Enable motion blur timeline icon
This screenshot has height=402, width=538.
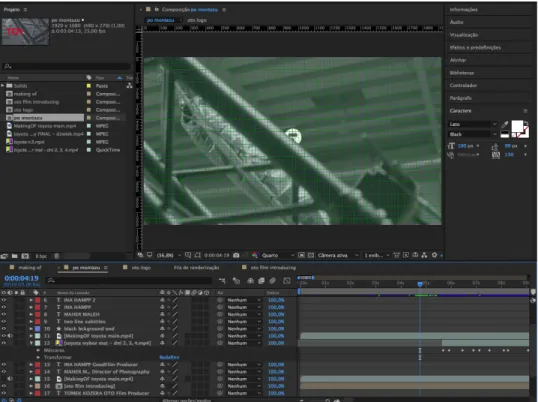272,281
